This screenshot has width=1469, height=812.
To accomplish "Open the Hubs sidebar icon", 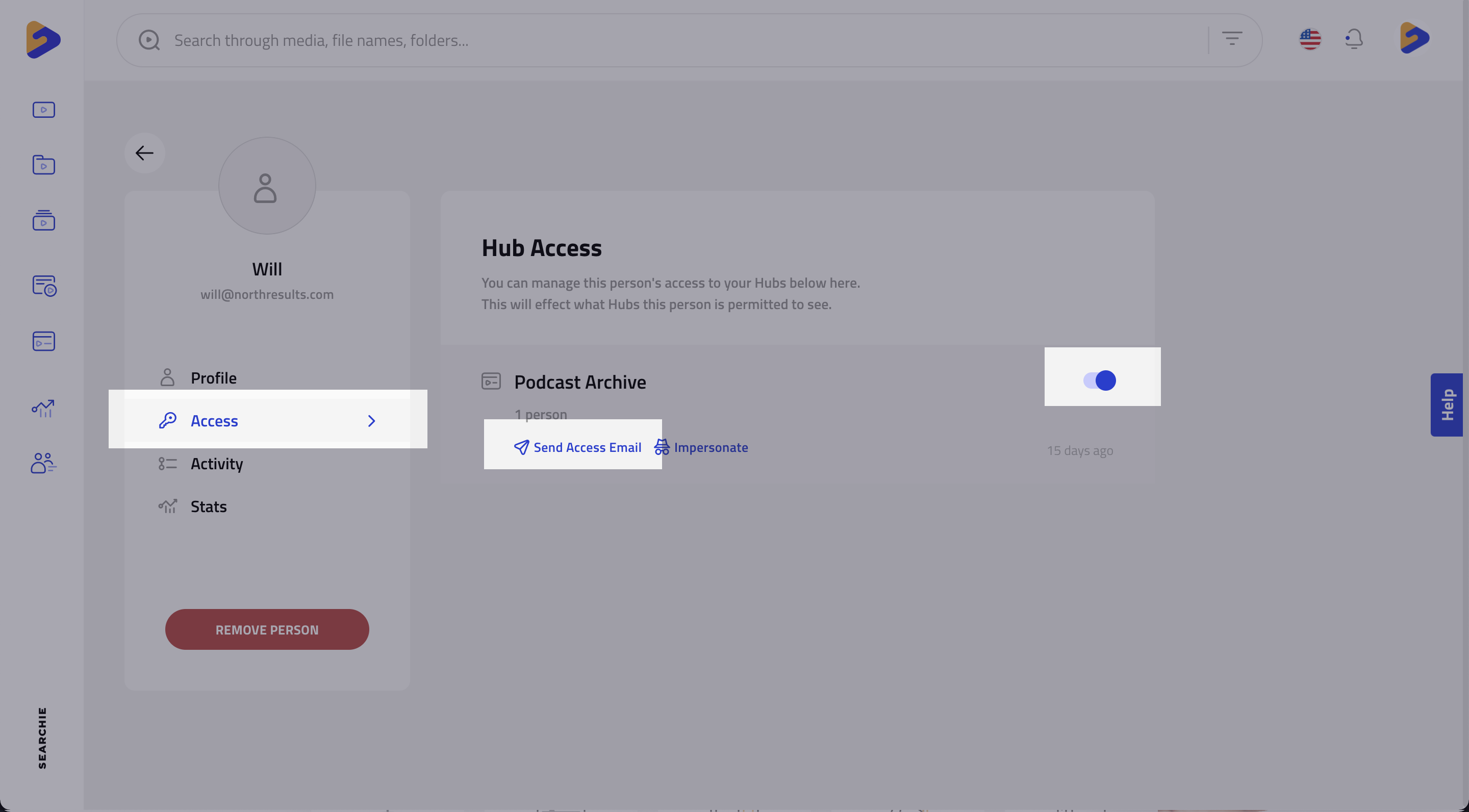I will click(x=43, y=341).
